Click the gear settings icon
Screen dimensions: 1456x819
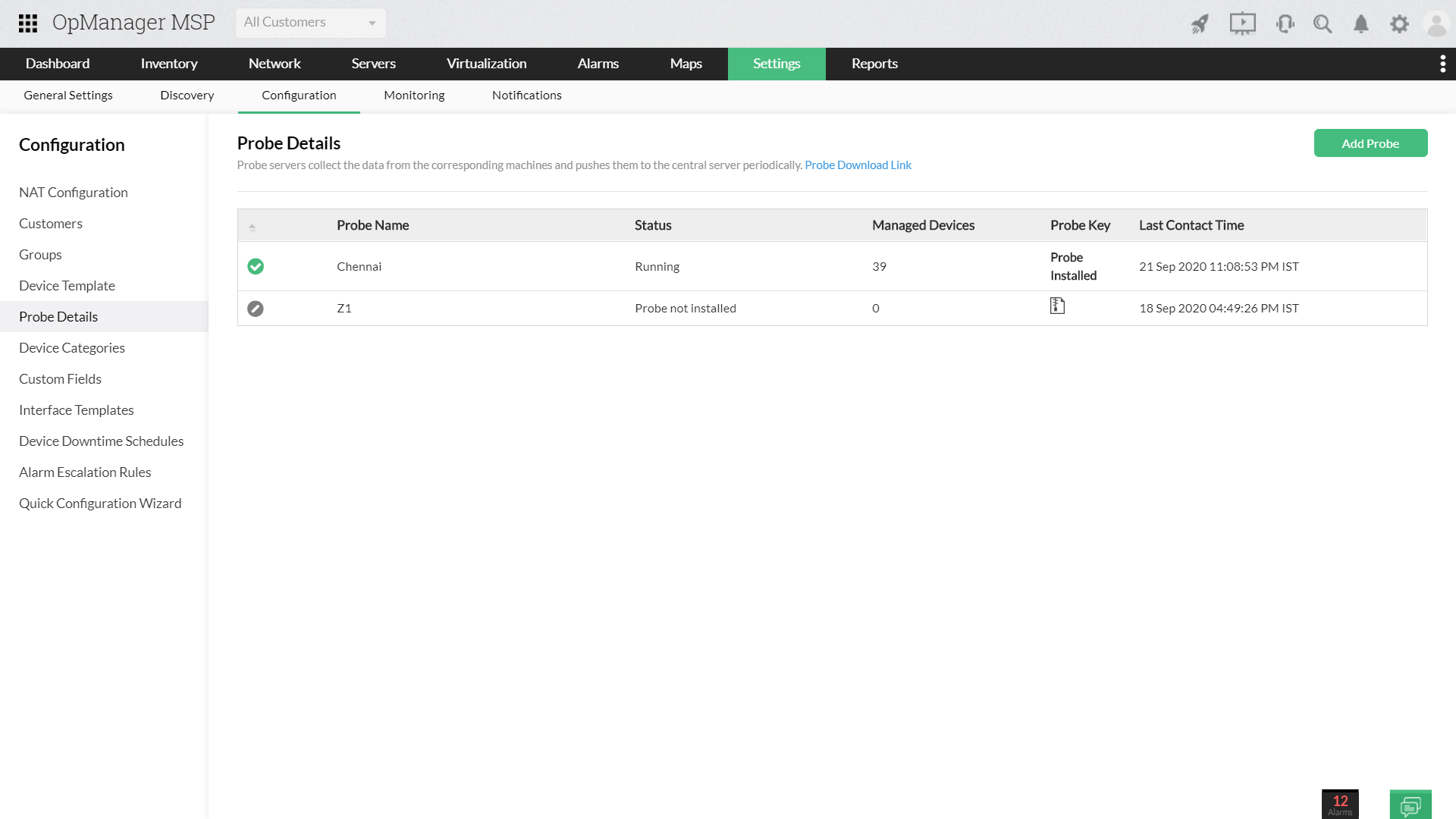[1399, 24]
